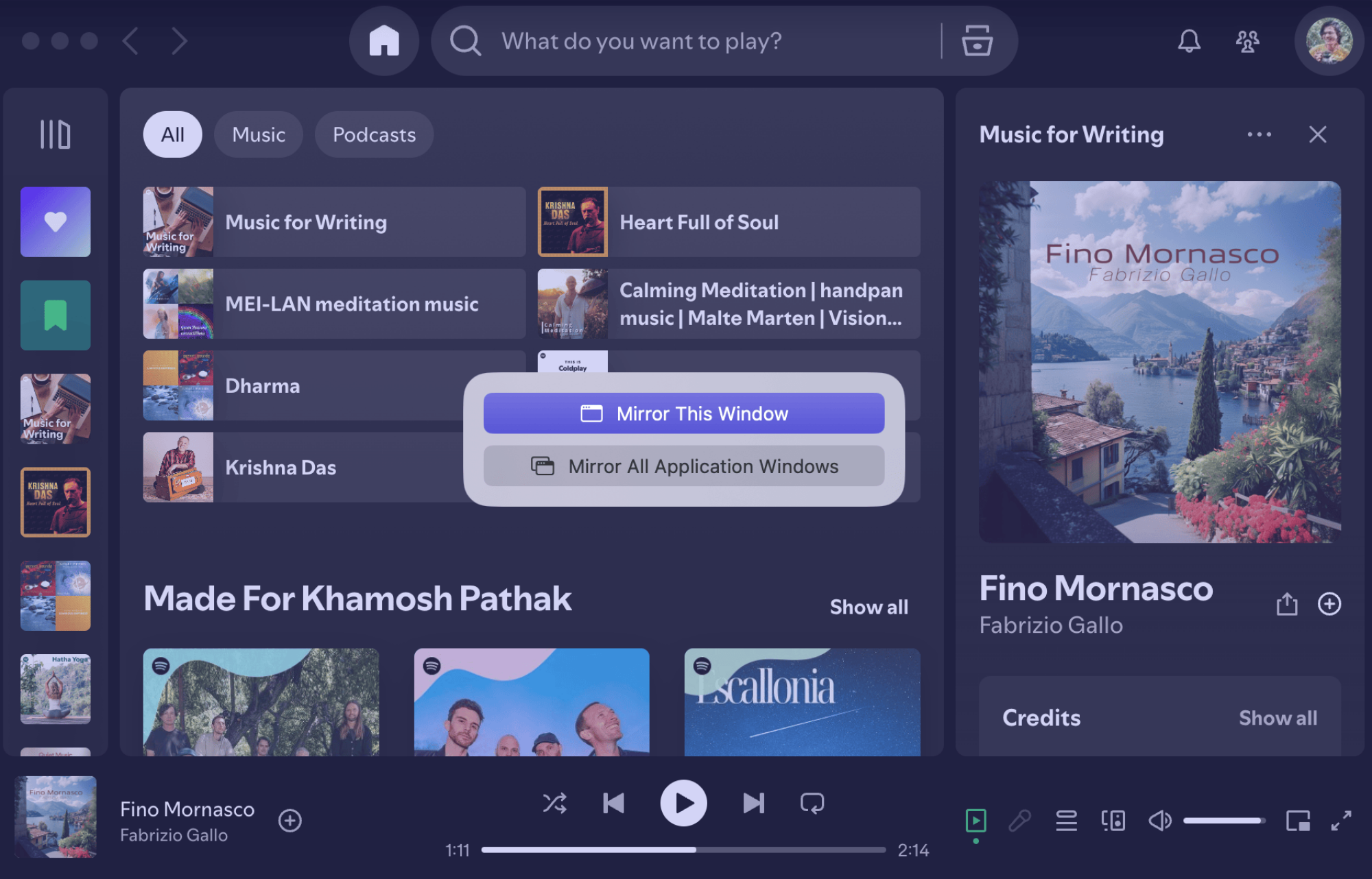
Task: Show all Credits
Action: [x=1277, y=718]
